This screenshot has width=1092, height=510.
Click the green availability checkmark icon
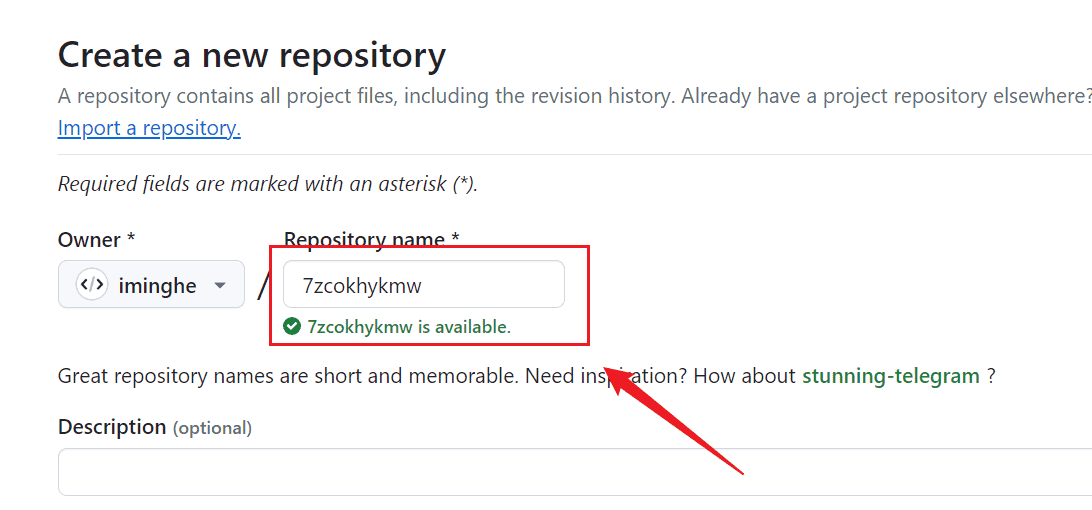click(292, 326)
